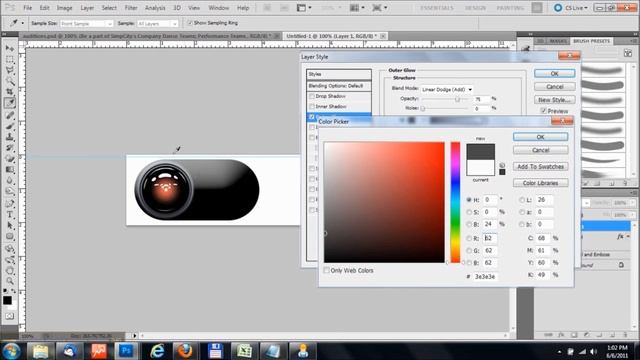Viewport: 640px width, 360px height.
Task: Open the Sample All Layers dropdown
Action: (x=157, y=24)
